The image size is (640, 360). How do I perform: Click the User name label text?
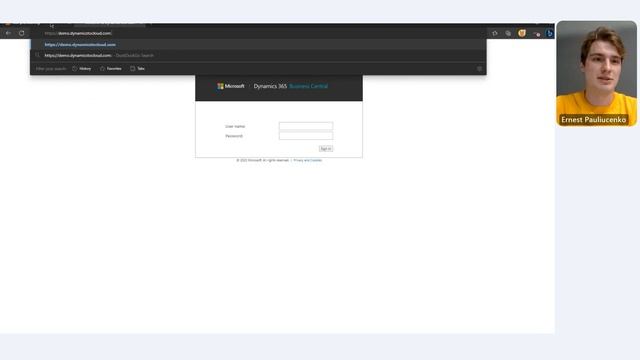tap(235, 127)
